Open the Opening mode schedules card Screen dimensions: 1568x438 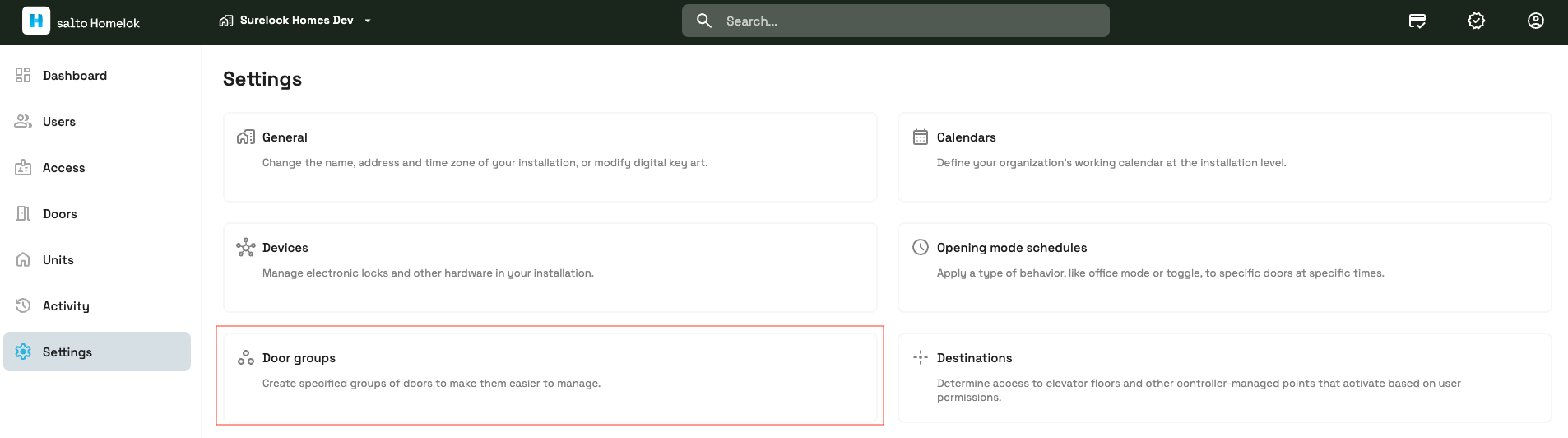click(x=1225, y=268)
